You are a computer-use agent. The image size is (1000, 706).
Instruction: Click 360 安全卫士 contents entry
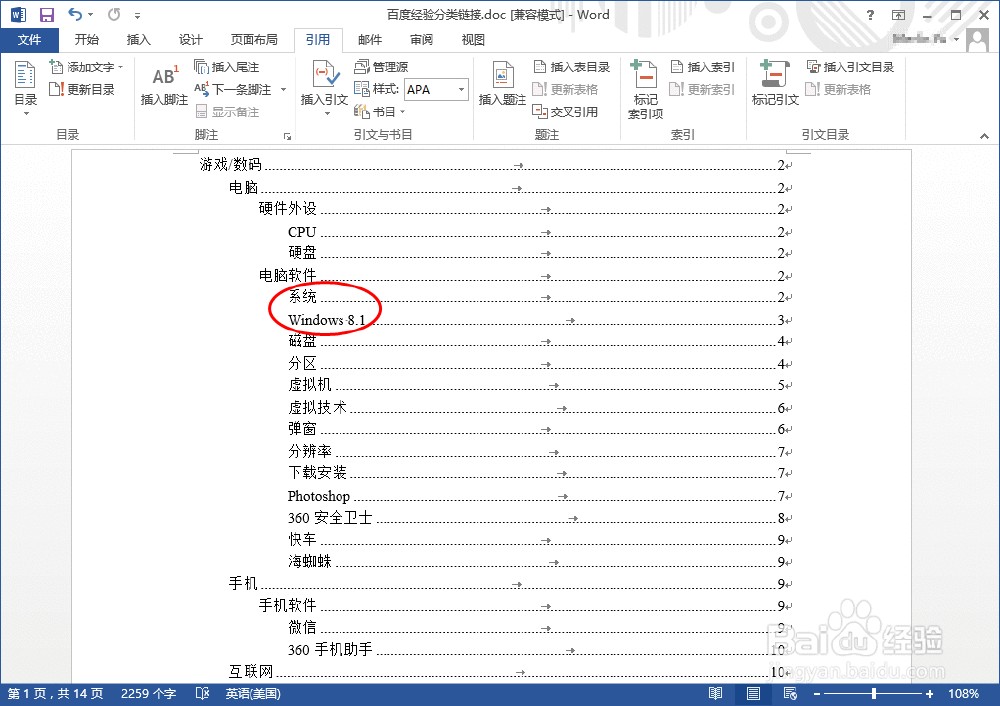pyautogui.click(x=539, y=517)
